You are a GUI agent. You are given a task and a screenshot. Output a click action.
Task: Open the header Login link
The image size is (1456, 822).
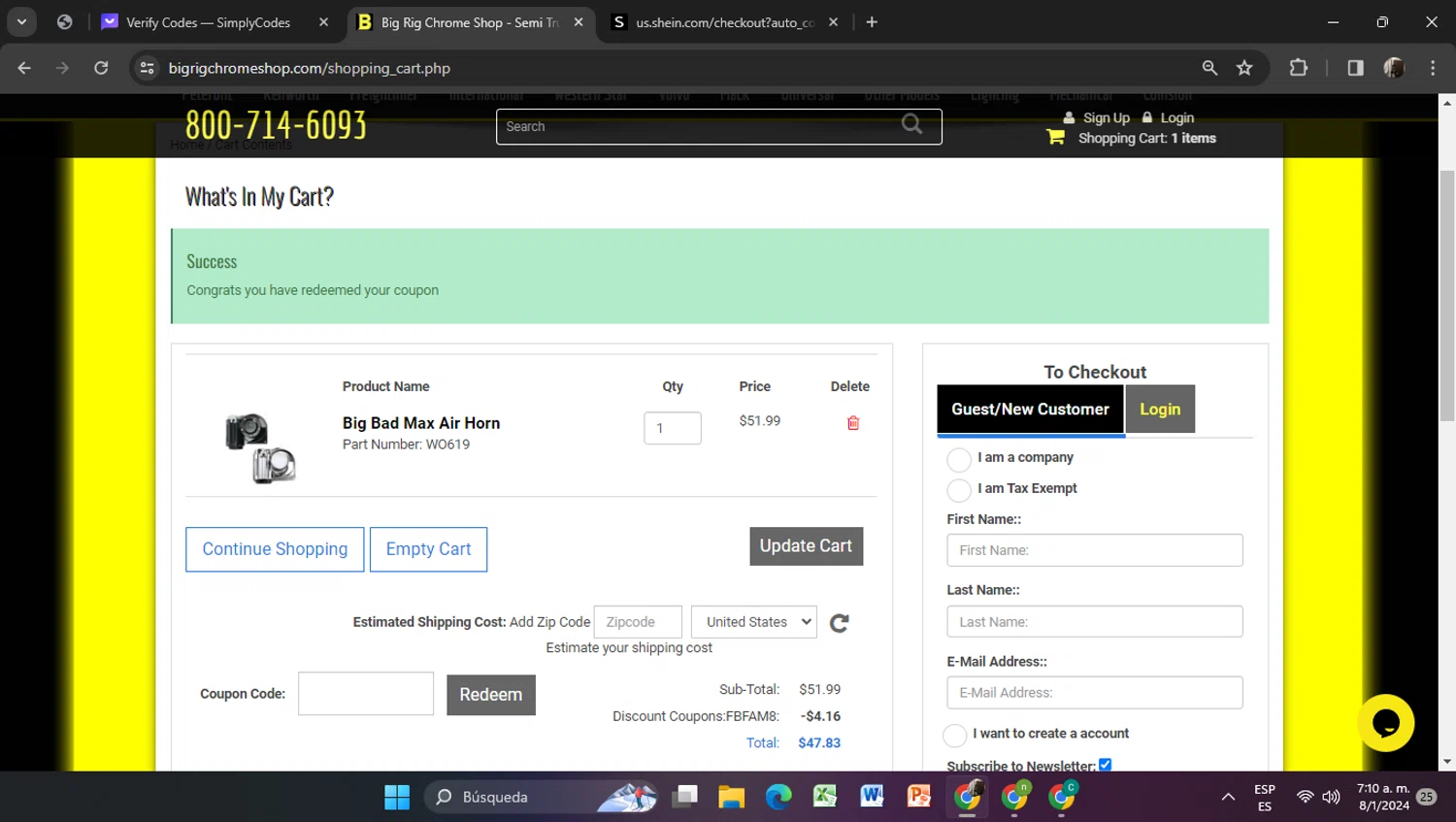1176,117
